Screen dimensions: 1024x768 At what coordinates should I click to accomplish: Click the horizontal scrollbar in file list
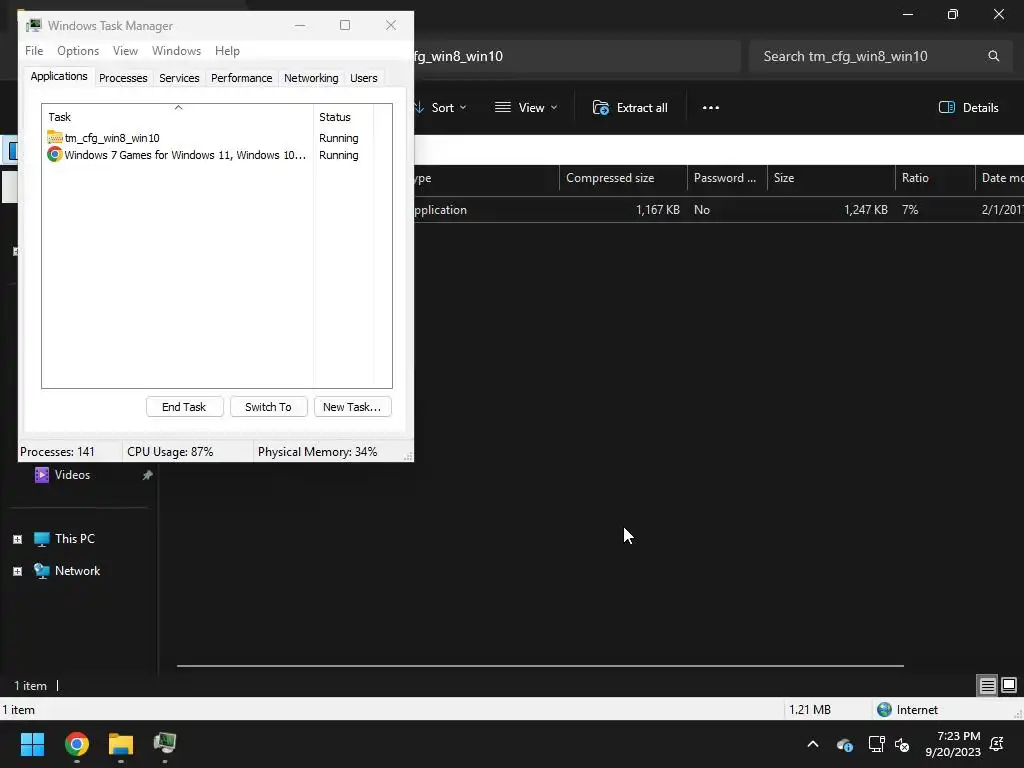pyautogui.click(x=540, y=666)
